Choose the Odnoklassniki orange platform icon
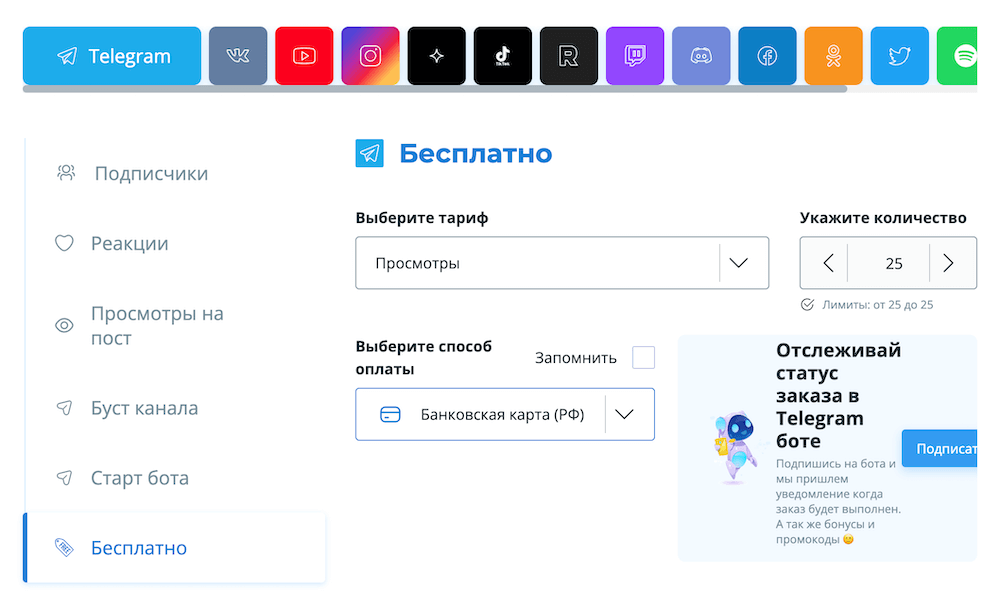 (x=834, y=56)
